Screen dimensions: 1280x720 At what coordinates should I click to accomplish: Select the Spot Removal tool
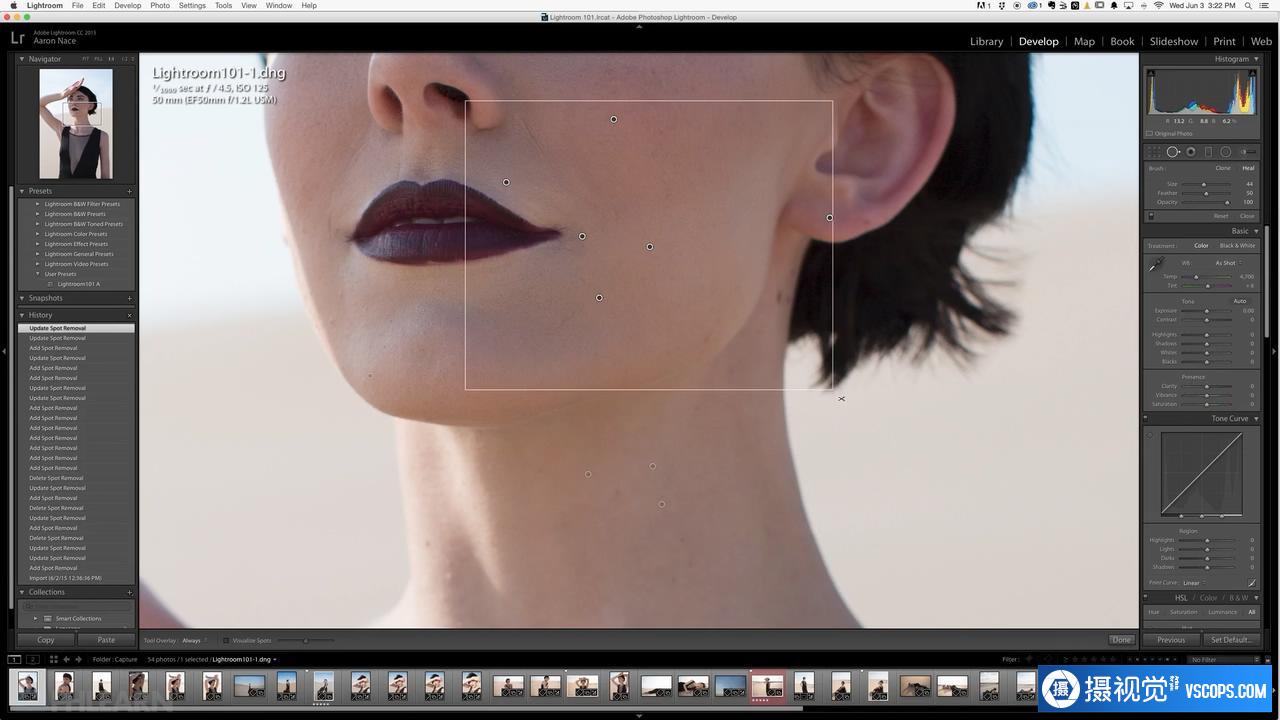(1173, 152)
